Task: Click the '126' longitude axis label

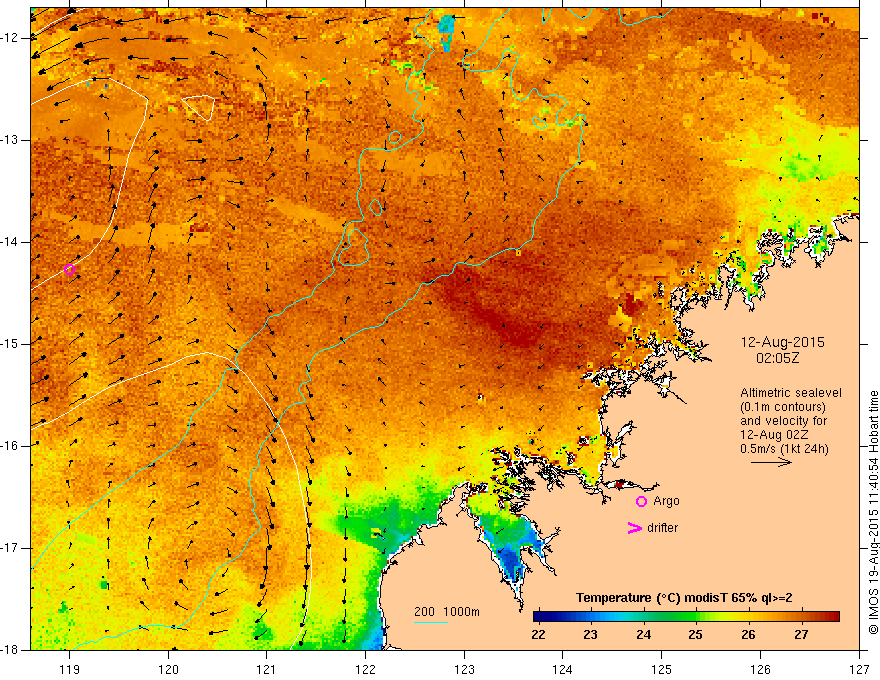Action: 760,669
